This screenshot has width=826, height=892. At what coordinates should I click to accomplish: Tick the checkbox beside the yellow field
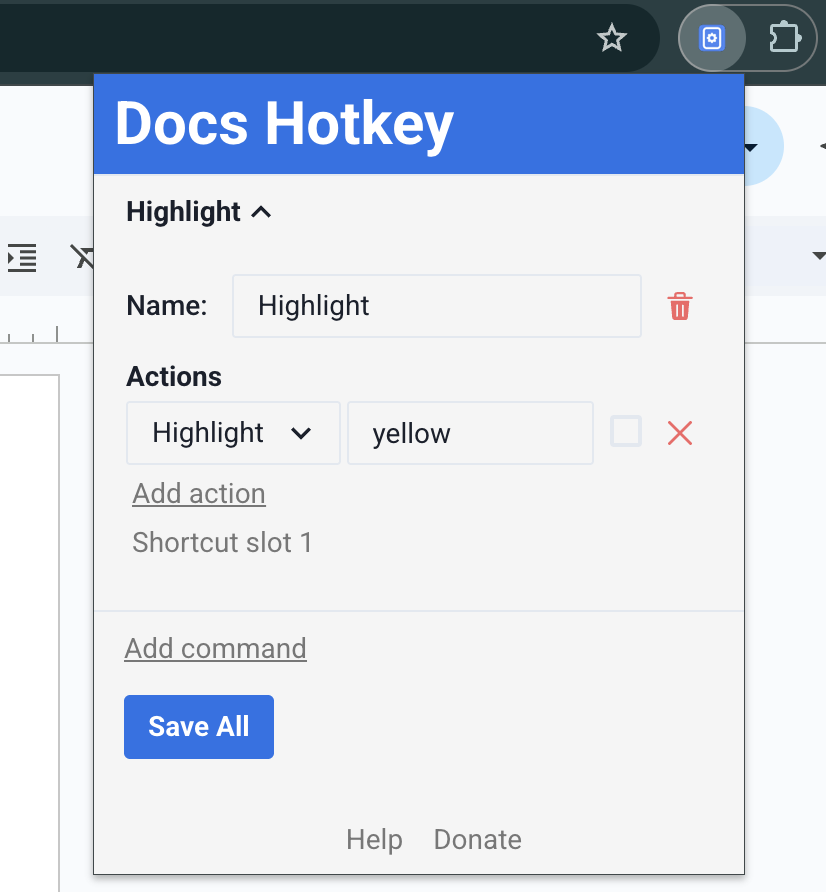626,431
